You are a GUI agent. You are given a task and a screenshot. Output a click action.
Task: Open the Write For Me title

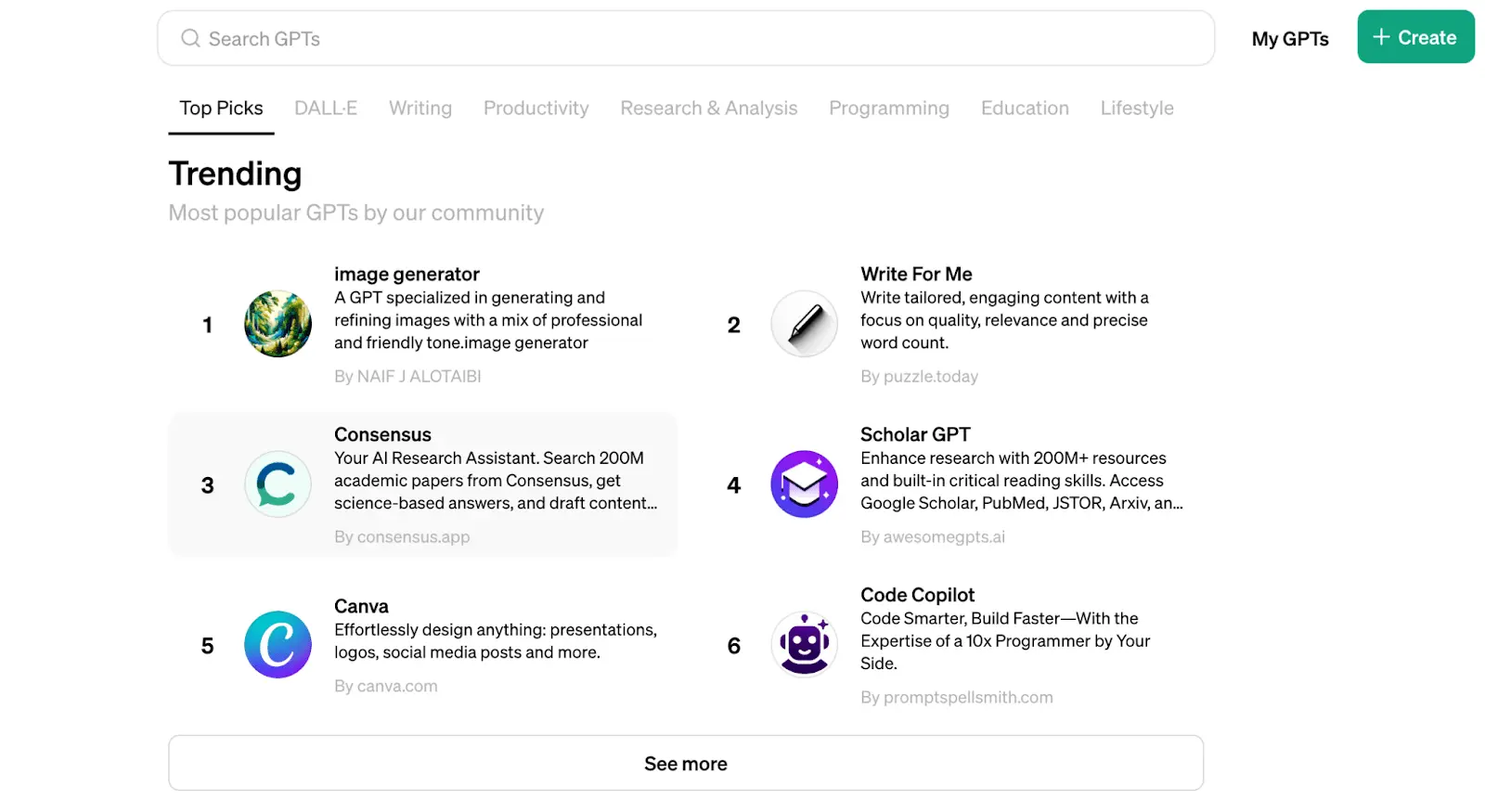point(916,274)
